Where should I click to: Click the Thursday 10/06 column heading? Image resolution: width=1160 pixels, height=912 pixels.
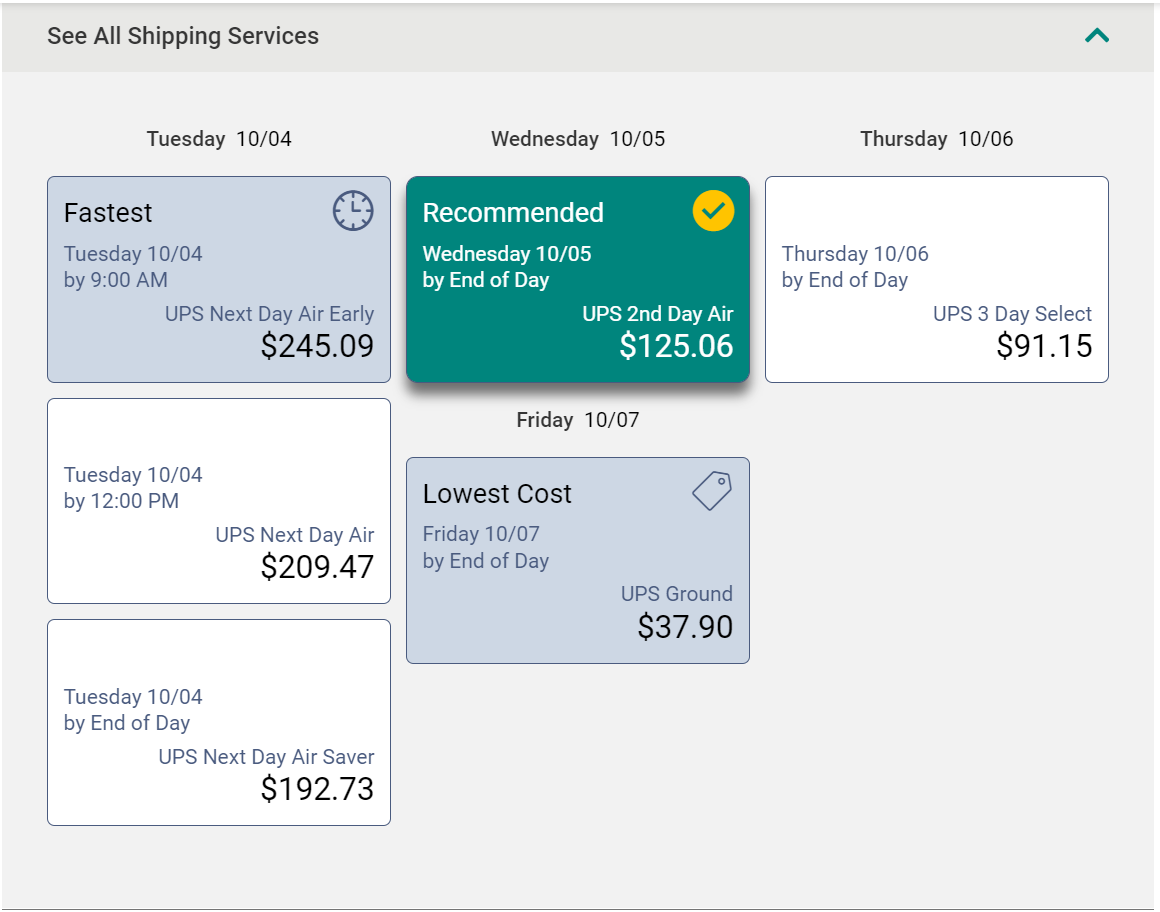(937, 139)
